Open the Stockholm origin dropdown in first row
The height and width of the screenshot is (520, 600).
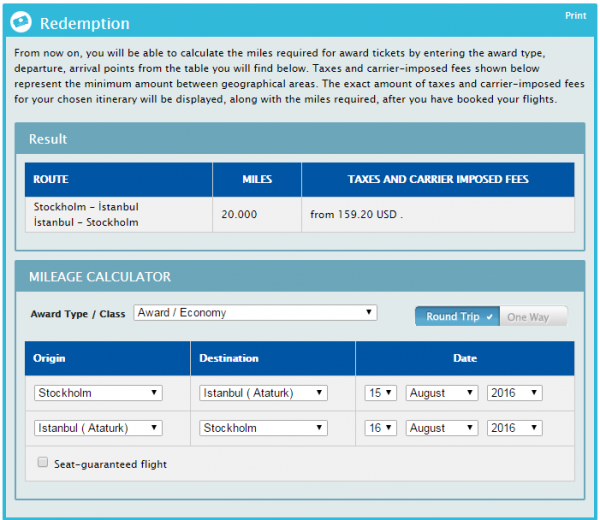click(98, 393)
